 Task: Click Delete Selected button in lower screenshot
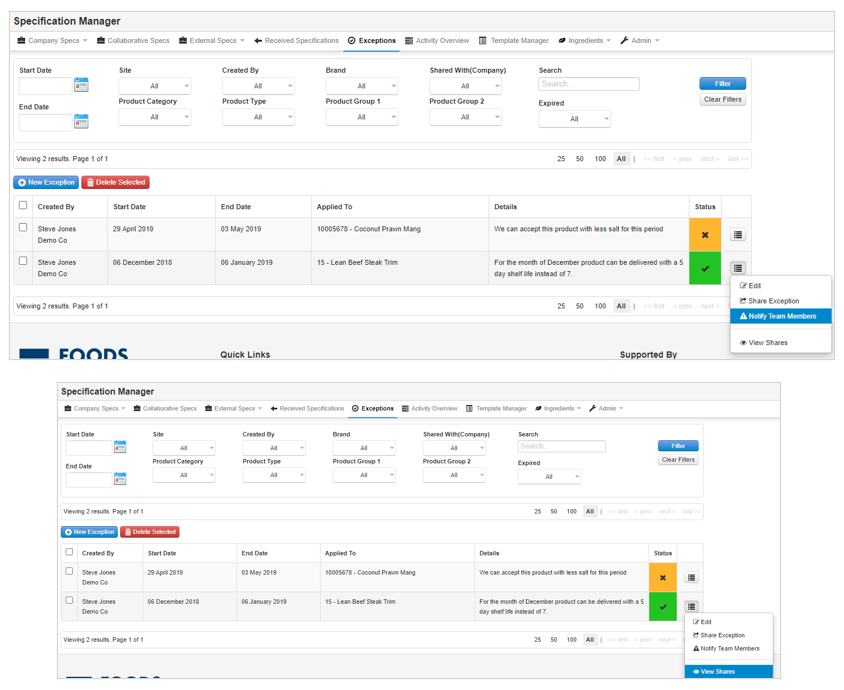click(x=150, y=532)
